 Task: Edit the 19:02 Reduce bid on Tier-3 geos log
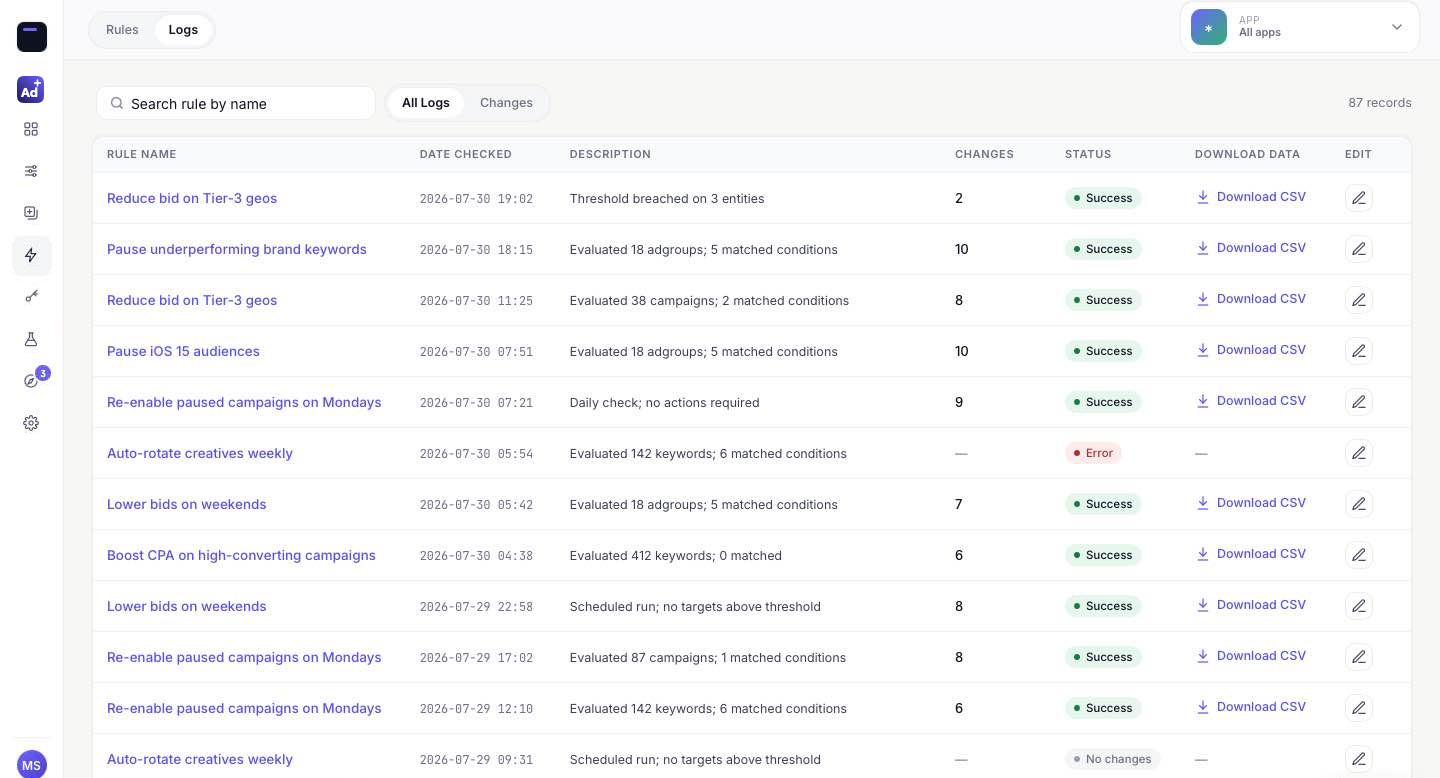1358,198
